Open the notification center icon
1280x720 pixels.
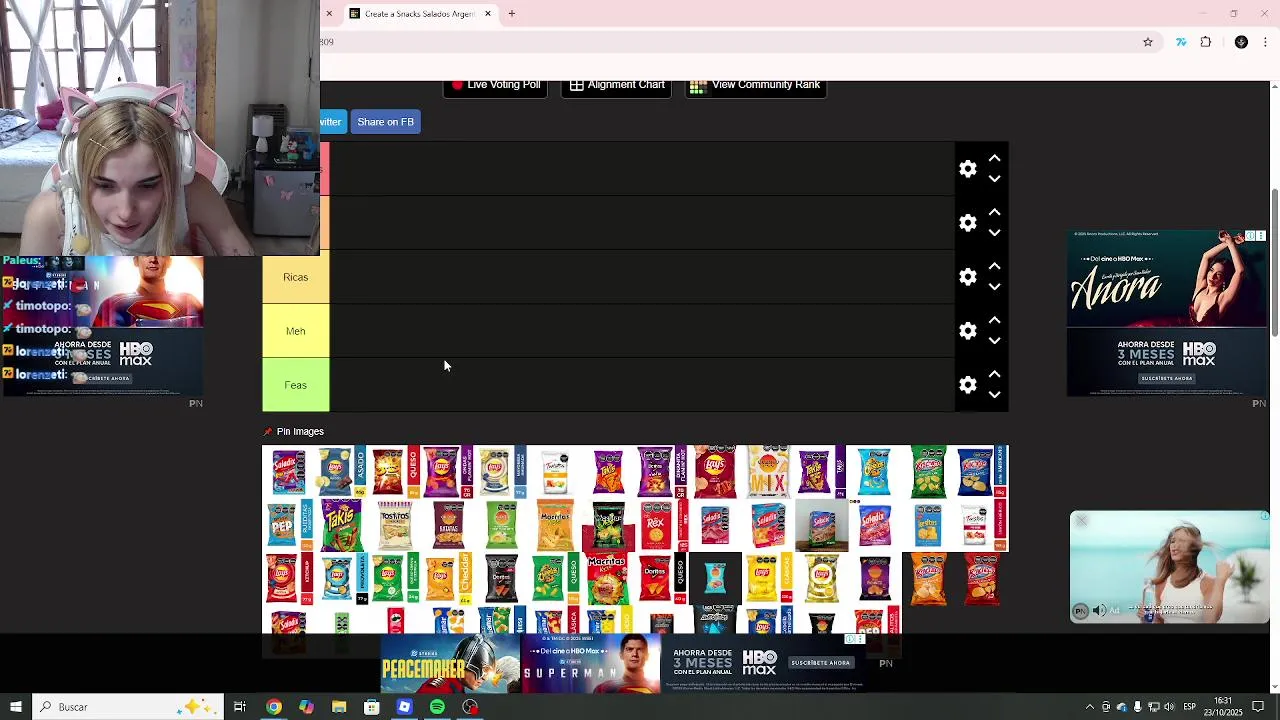(x=1258, y=707)
